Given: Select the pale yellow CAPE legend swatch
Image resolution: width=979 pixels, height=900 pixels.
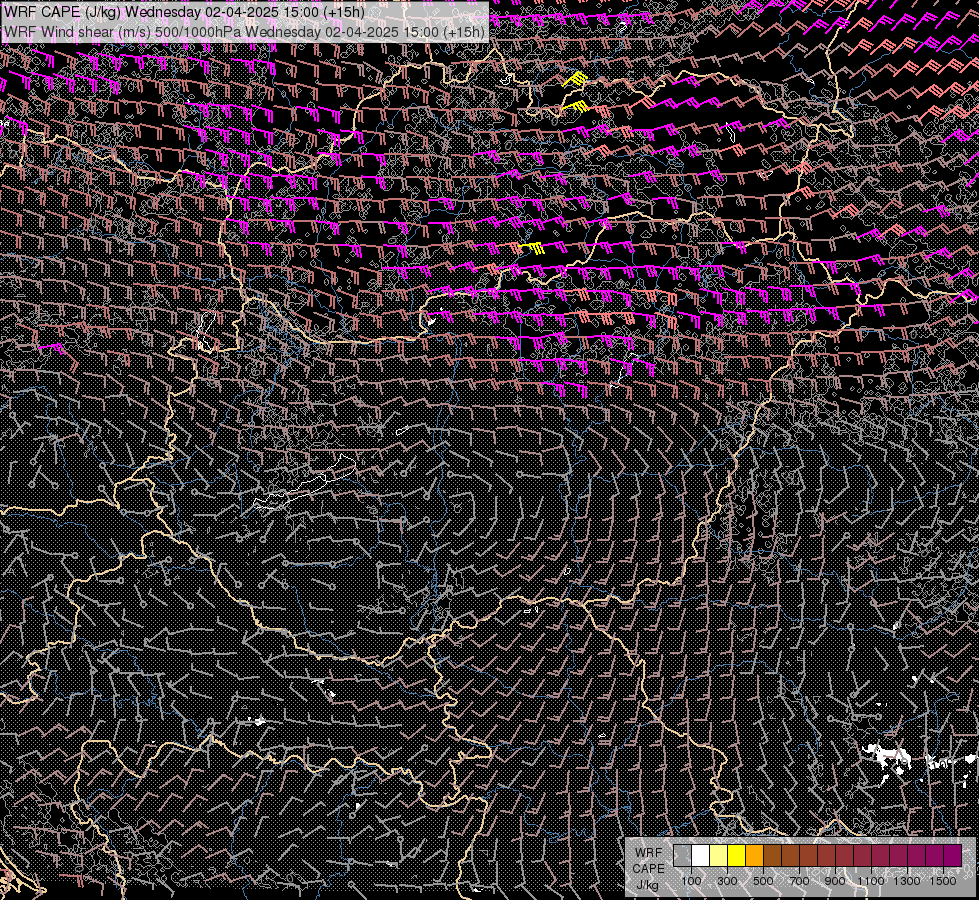Looking at the screenshot, I should (x=719, y=856).
